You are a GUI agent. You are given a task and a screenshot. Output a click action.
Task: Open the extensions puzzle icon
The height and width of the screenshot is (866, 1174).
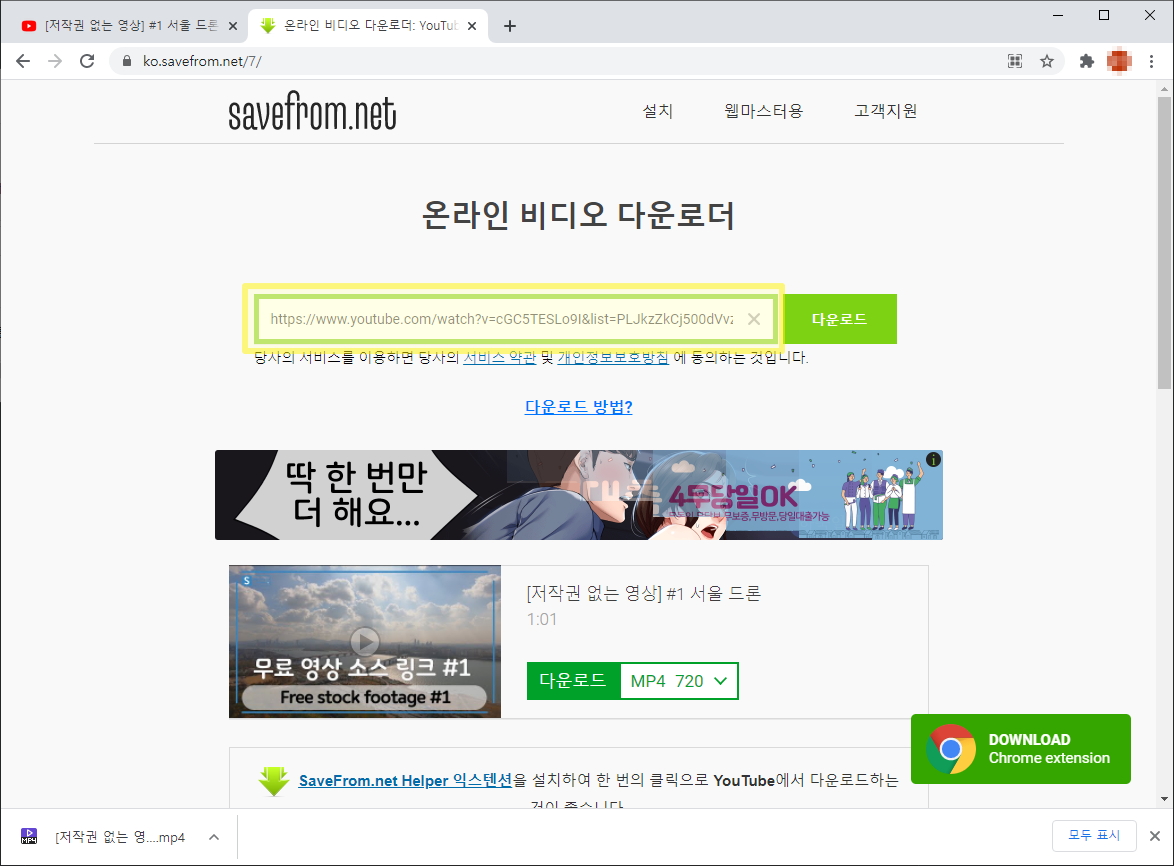[x=1086, y=61]
